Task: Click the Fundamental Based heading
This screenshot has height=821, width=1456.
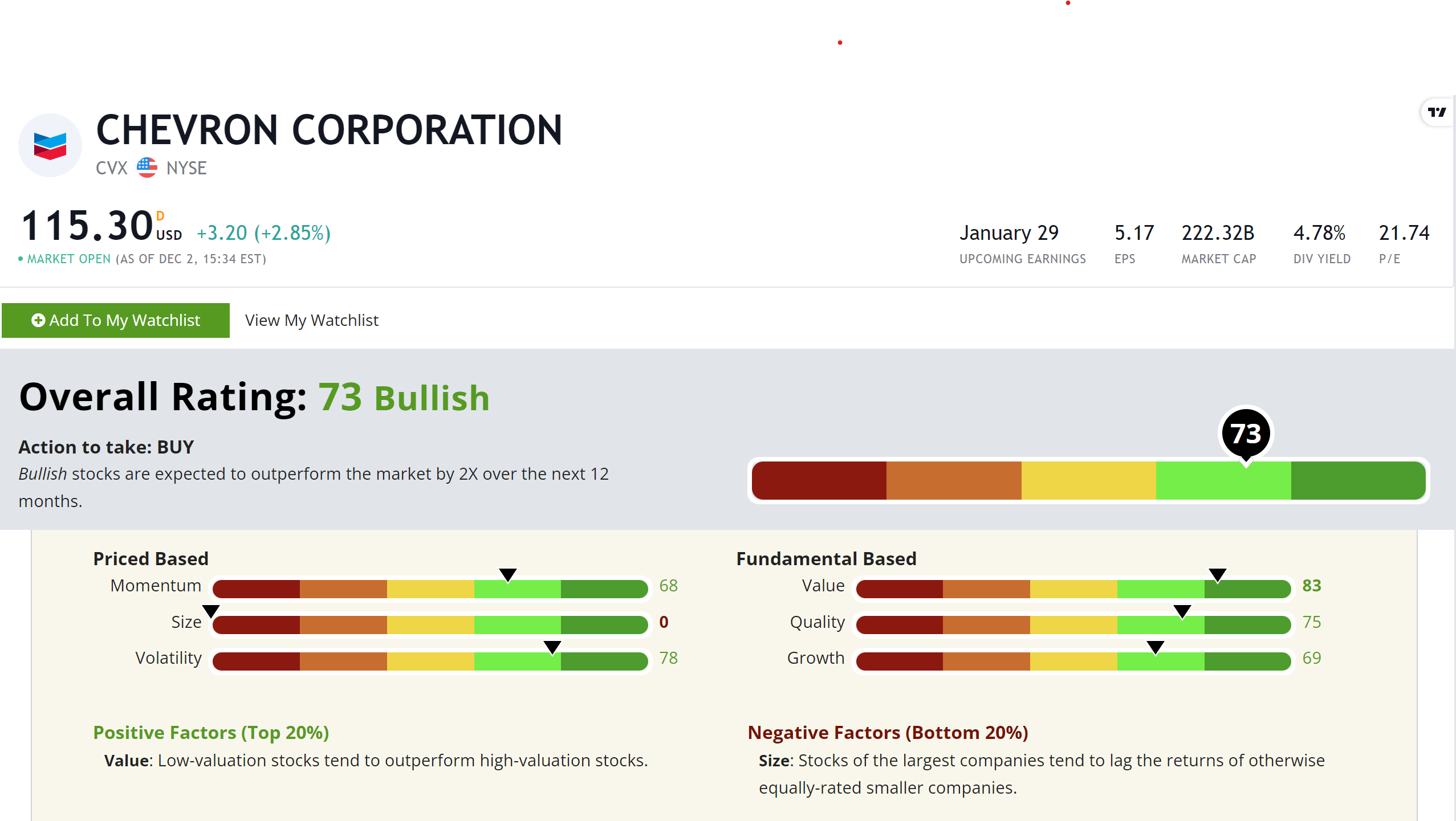Action: click(827, 559)
